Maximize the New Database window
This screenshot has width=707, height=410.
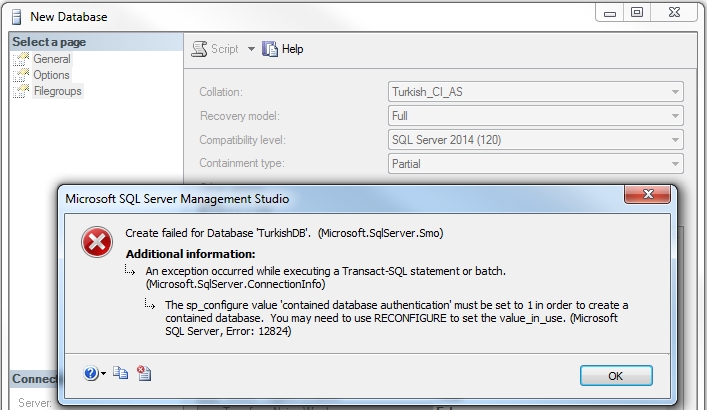click(637, 13)
